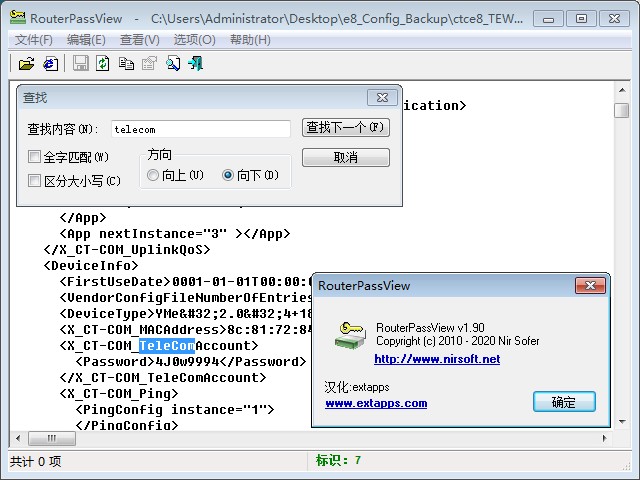Open the 帮助(H) menu
The image size is (640, 480).
coord(250,40)
